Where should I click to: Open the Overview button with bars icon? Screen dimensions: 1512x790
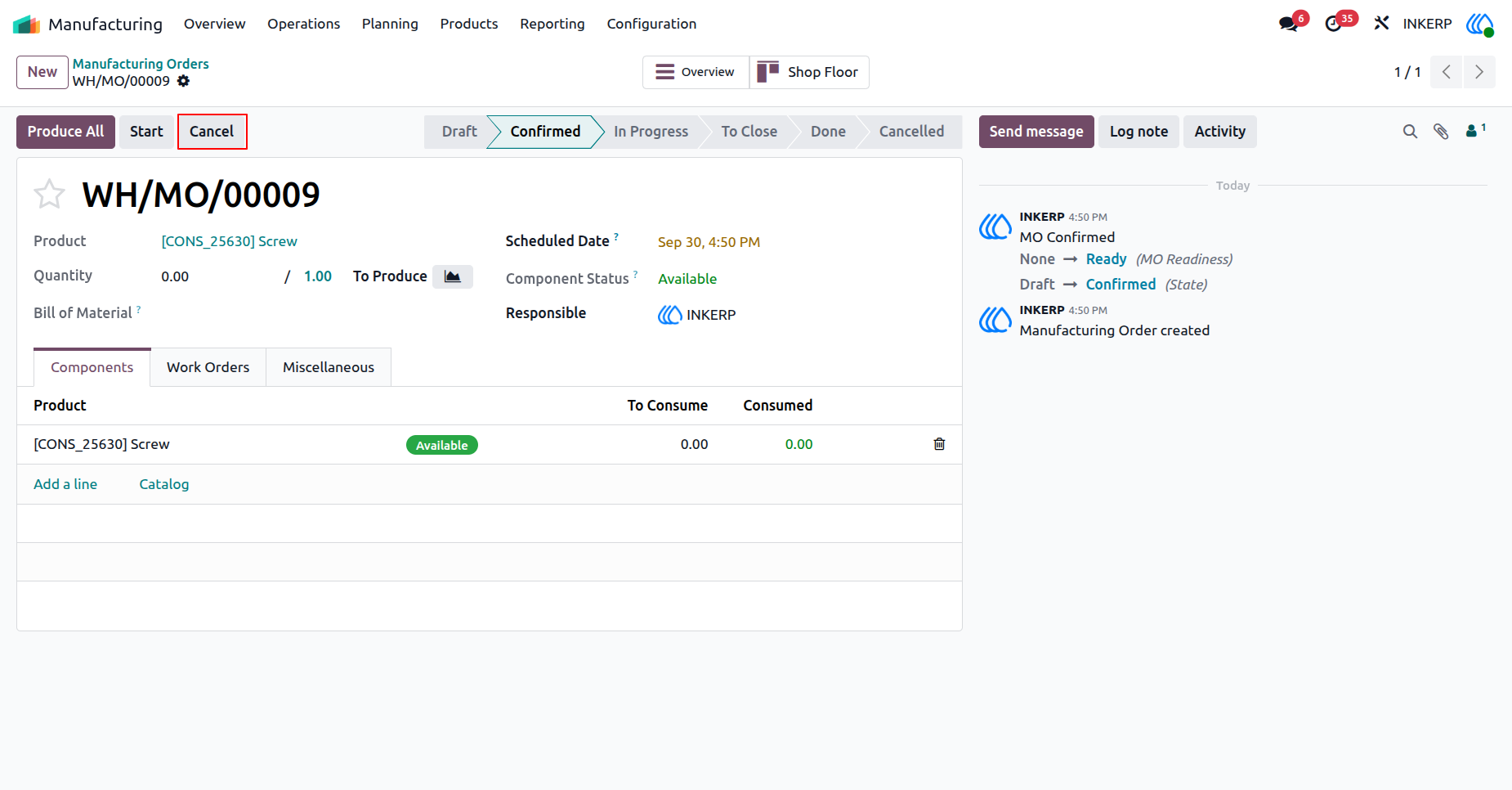coord(696,72)
